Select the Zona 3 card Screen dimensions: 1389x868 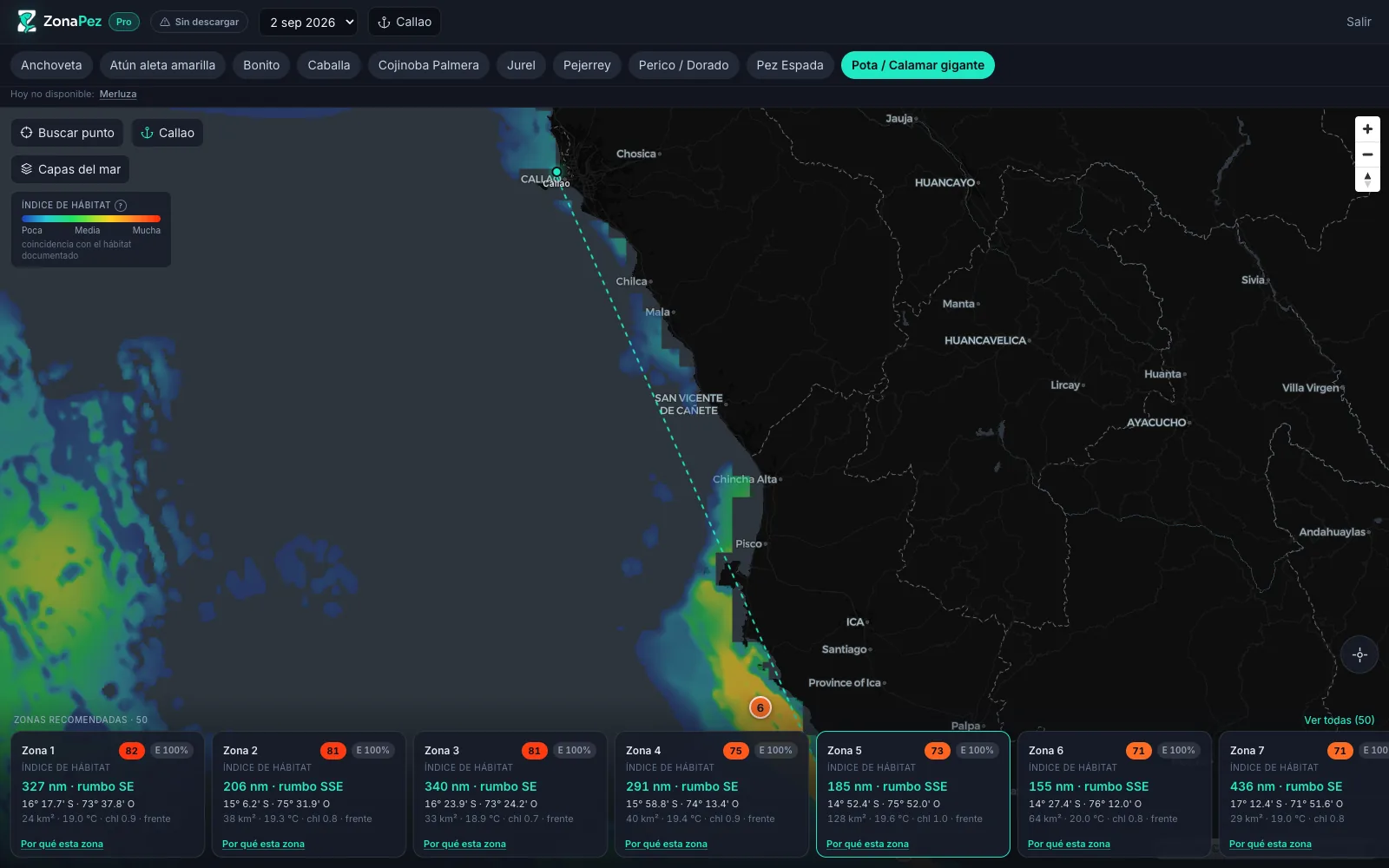pos(510,794)
